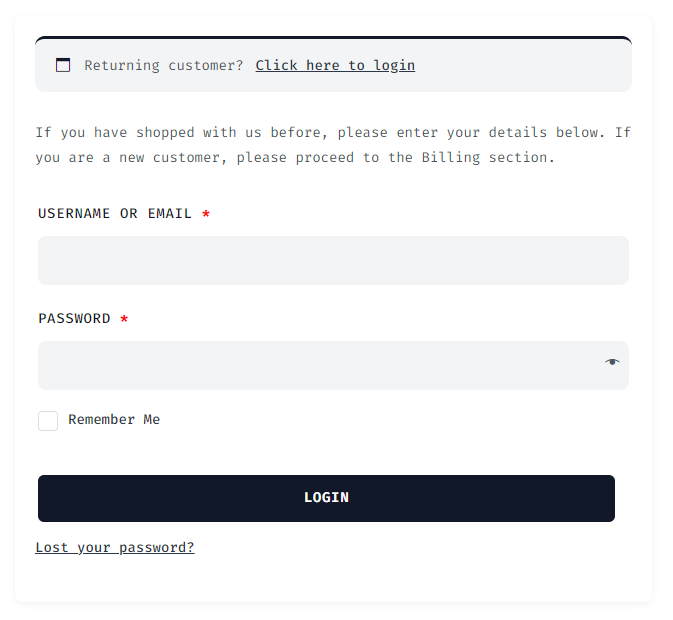
Task: Focus the Password input field
Action: (320, 366)
